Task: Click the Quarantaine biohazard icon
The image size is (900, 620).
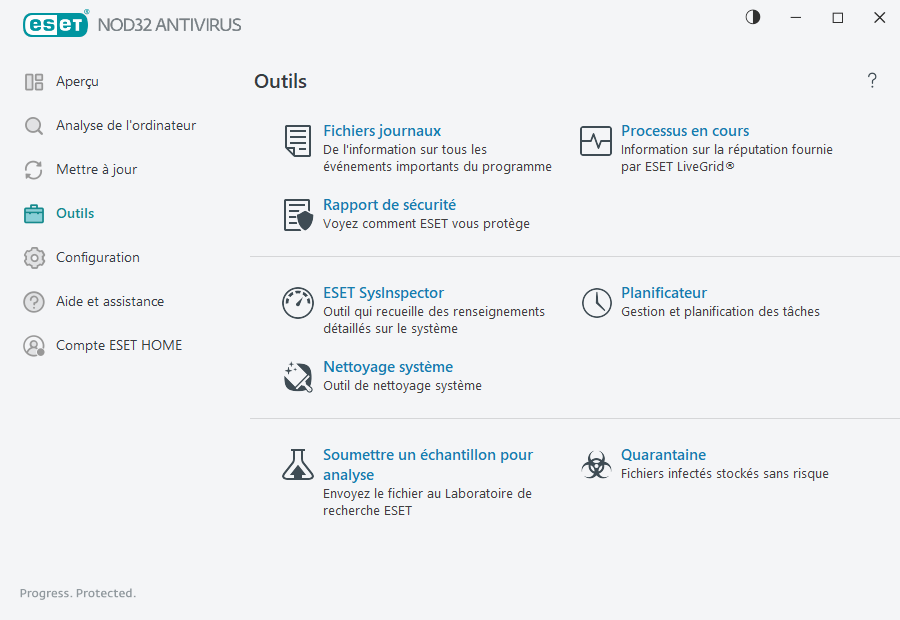Action: click(596, 464)
